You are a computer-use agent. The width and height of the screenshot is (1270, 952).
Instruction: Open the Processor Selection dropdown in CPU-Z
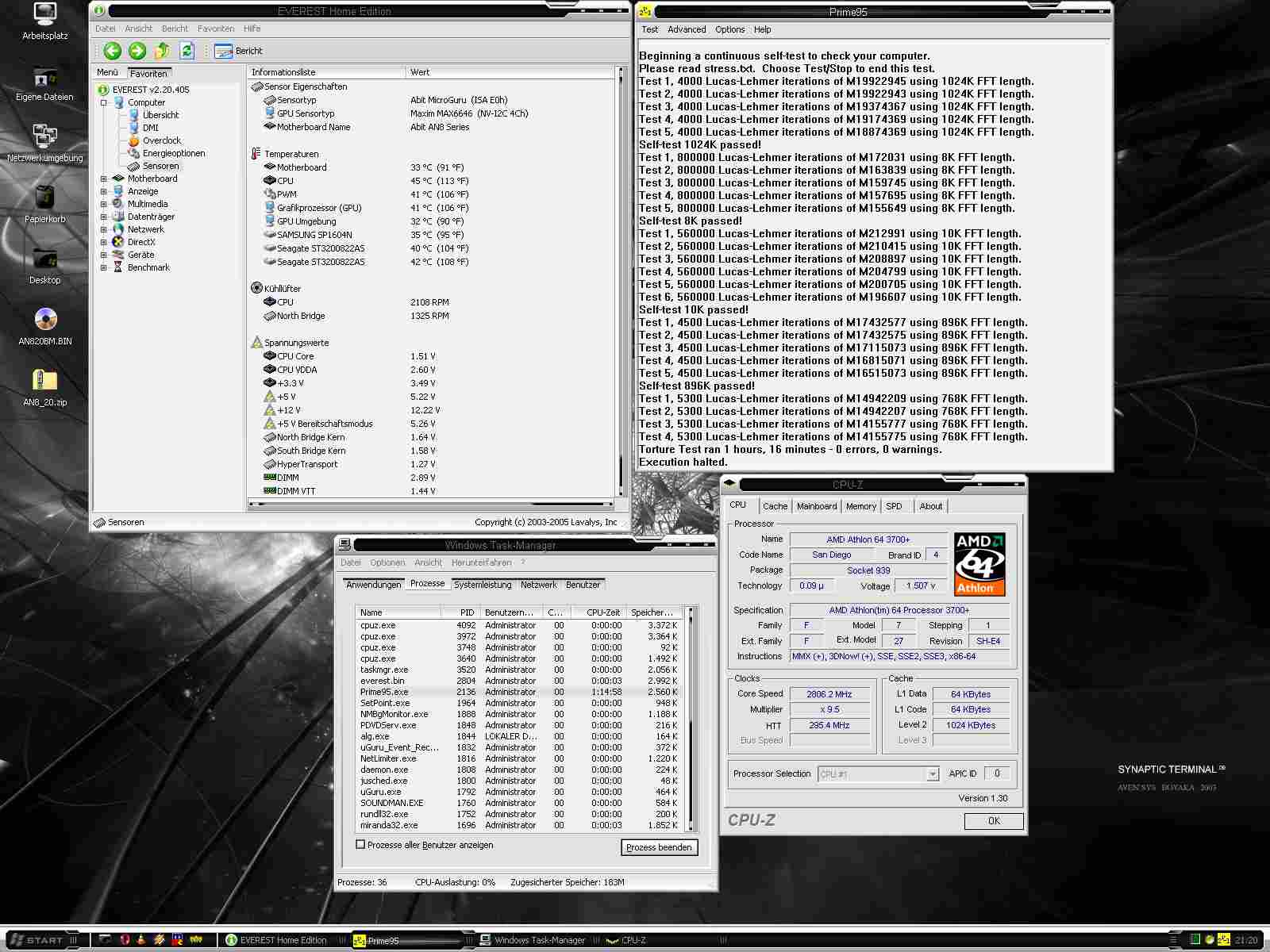pyautogui.click(x=933, y=774)
